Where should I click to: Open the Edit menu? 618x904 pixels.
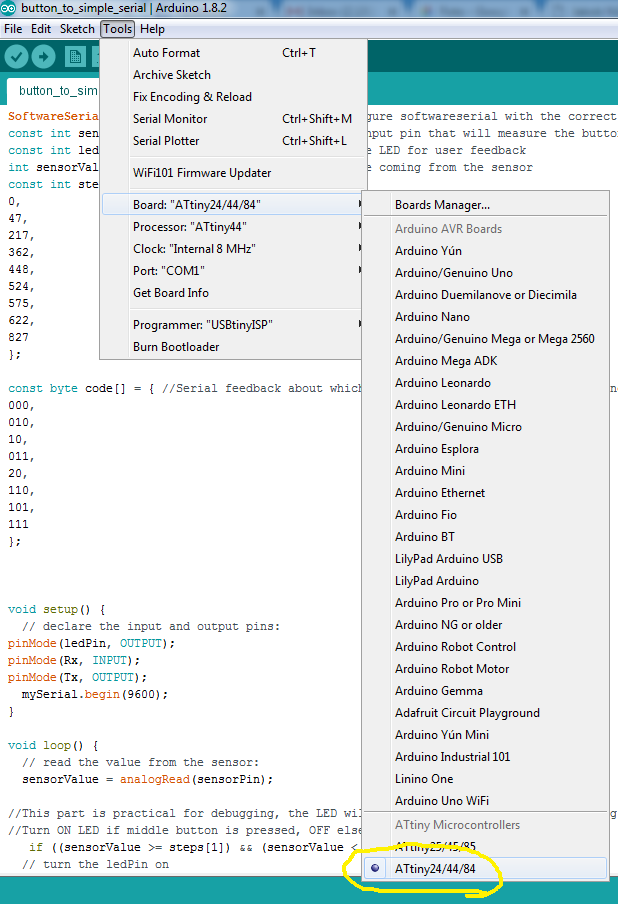tap(41, 29)
